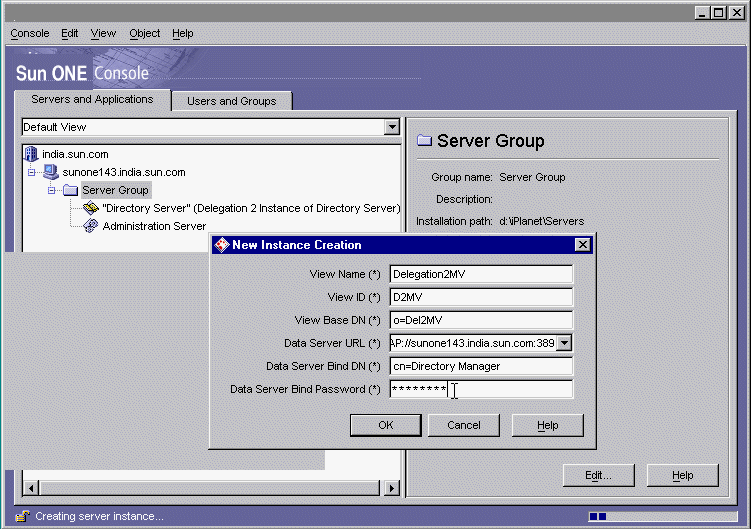This screenshot has height=529, width=751.
Task: Click the Data Server Bind DN field
Action: [481, 366]
